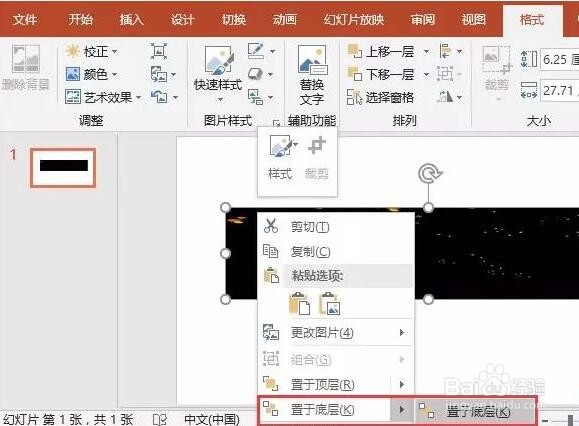
Task: Open the 文件 tab
Action: tap(25, 19)
